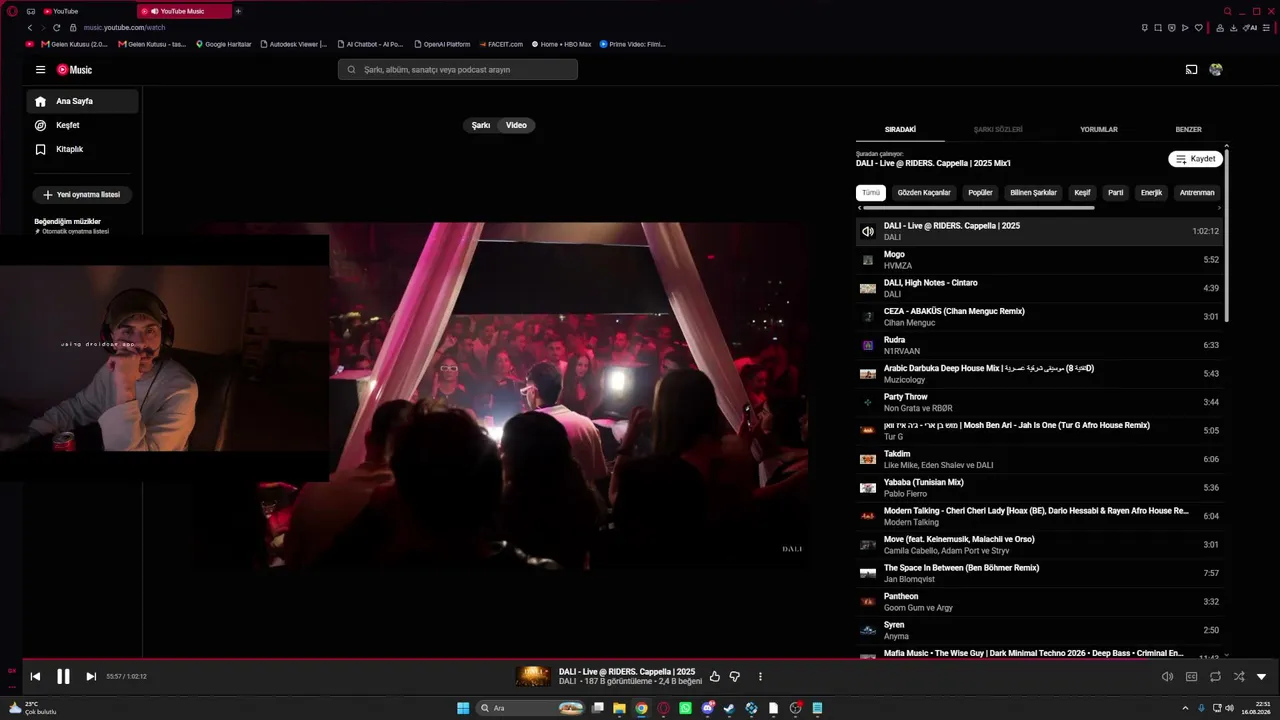Play DALI, High Notes - Cintaro from queue
This screenshot has width=1280, height=720.
[x=1039, y=288]
